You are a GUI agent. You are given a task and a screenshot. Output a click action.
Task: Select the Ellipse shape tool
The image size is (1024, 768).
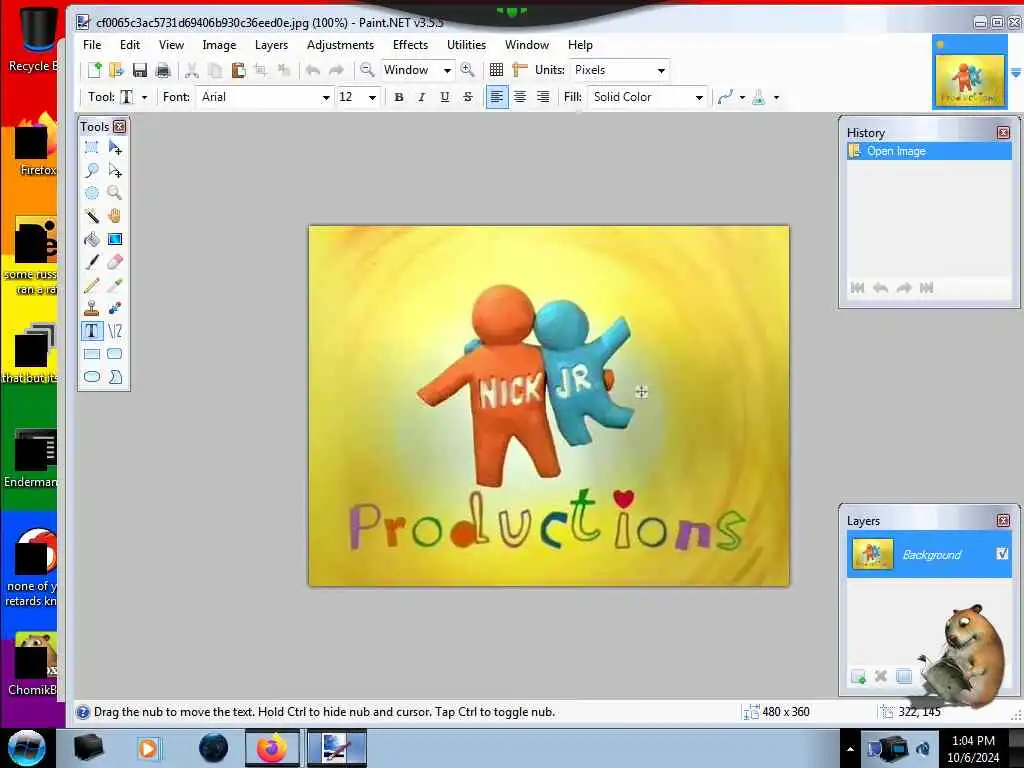pyautogui.click(x=92, y=377)
